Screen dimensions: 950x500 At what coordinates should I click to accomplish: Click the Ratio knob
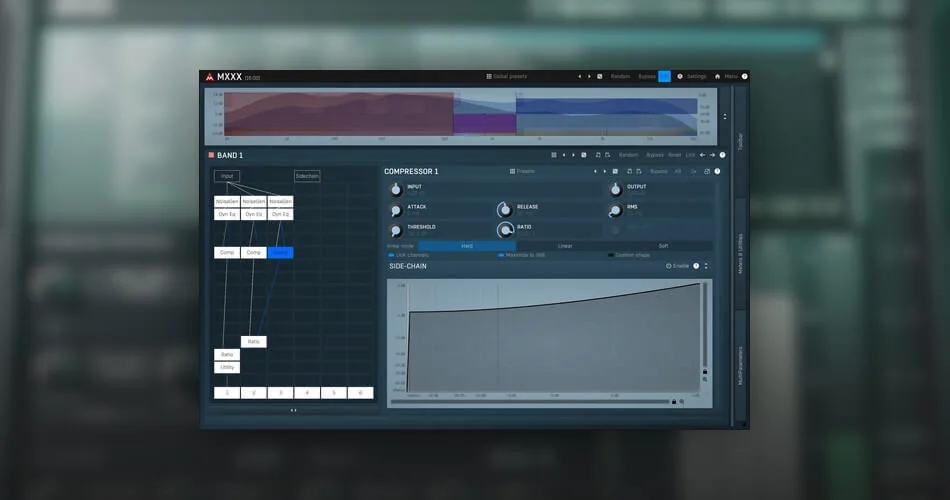505,230
